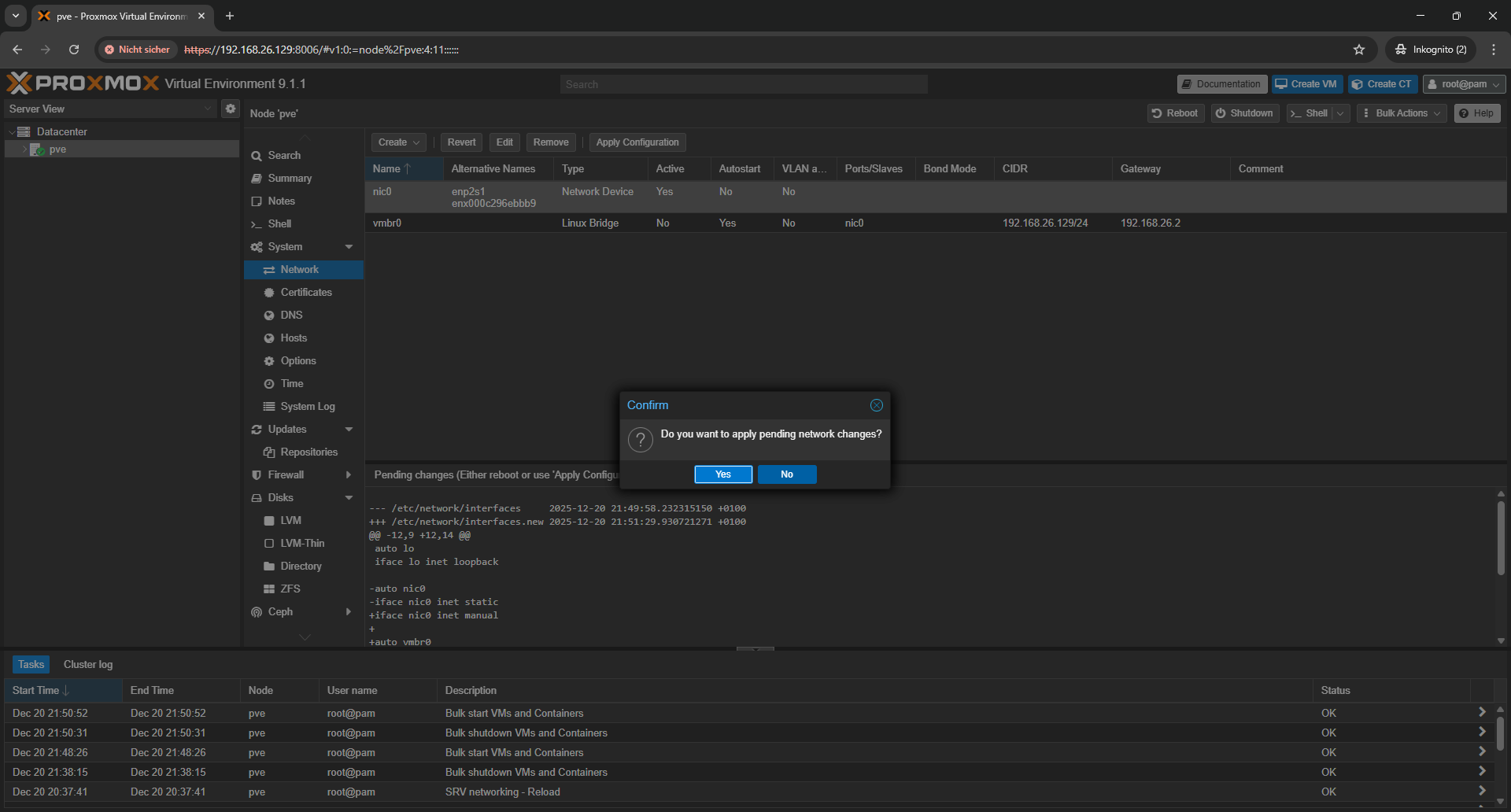Open the browser three-dot menu
The image size is (1511, 812).
(1493, 50)
